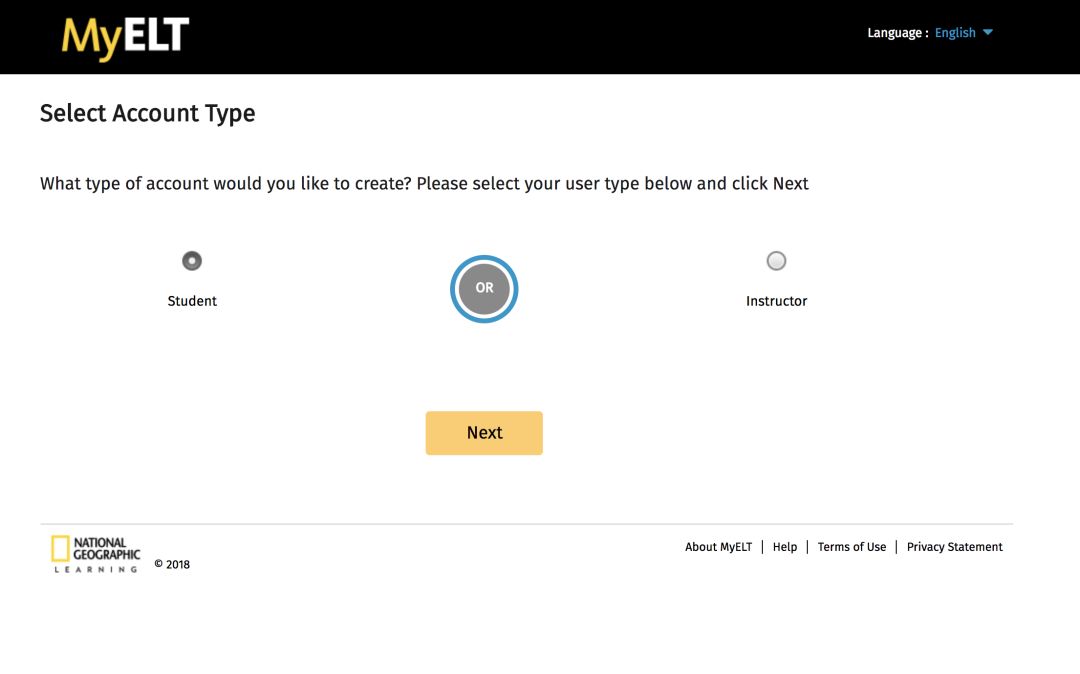Click the Language: label in header
The width and height of the screenshot is (1080, 674).
pyautogui.click(x=897, y=33)
